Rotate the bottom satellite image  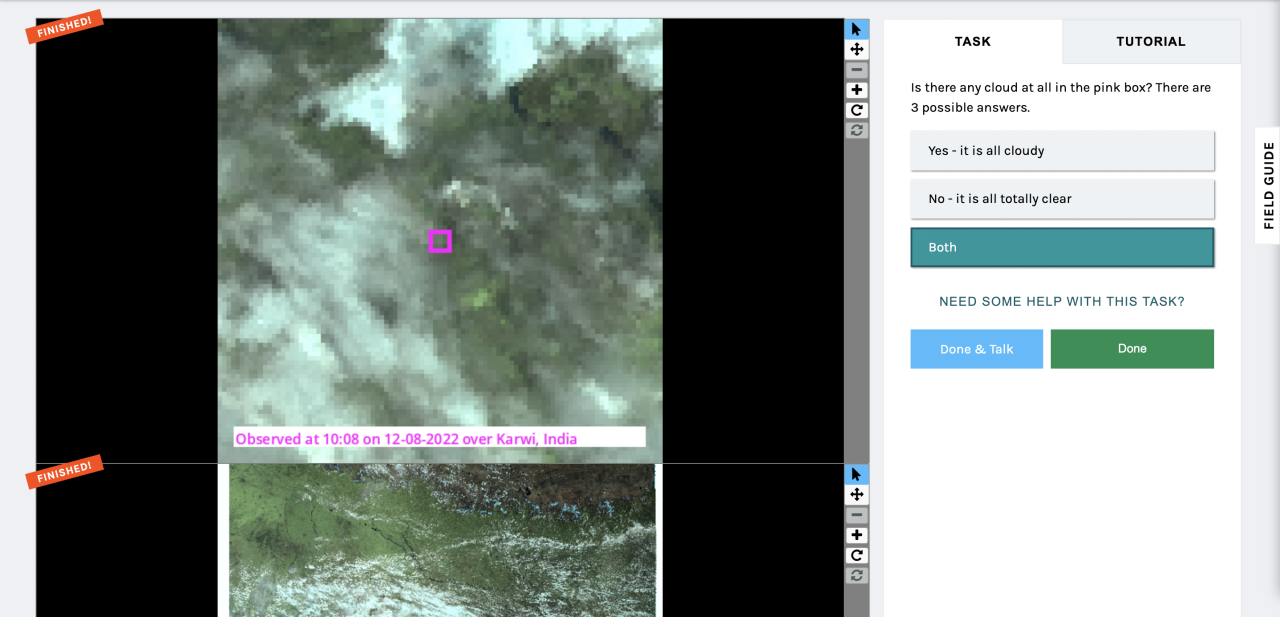pos(857,555)
